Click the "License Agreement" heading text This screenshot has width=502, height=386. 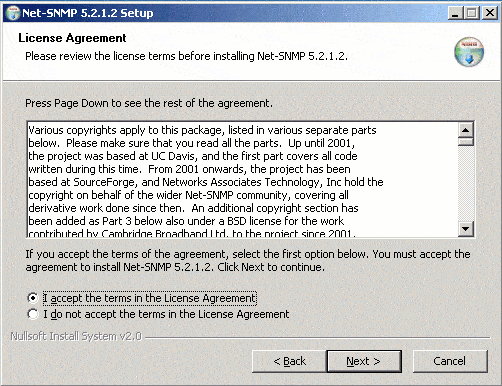[72, 38]
